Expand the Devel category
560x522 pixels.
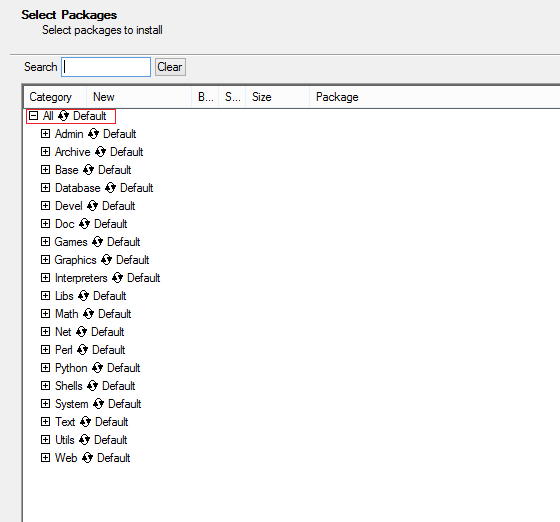click(x=45, y=206)
